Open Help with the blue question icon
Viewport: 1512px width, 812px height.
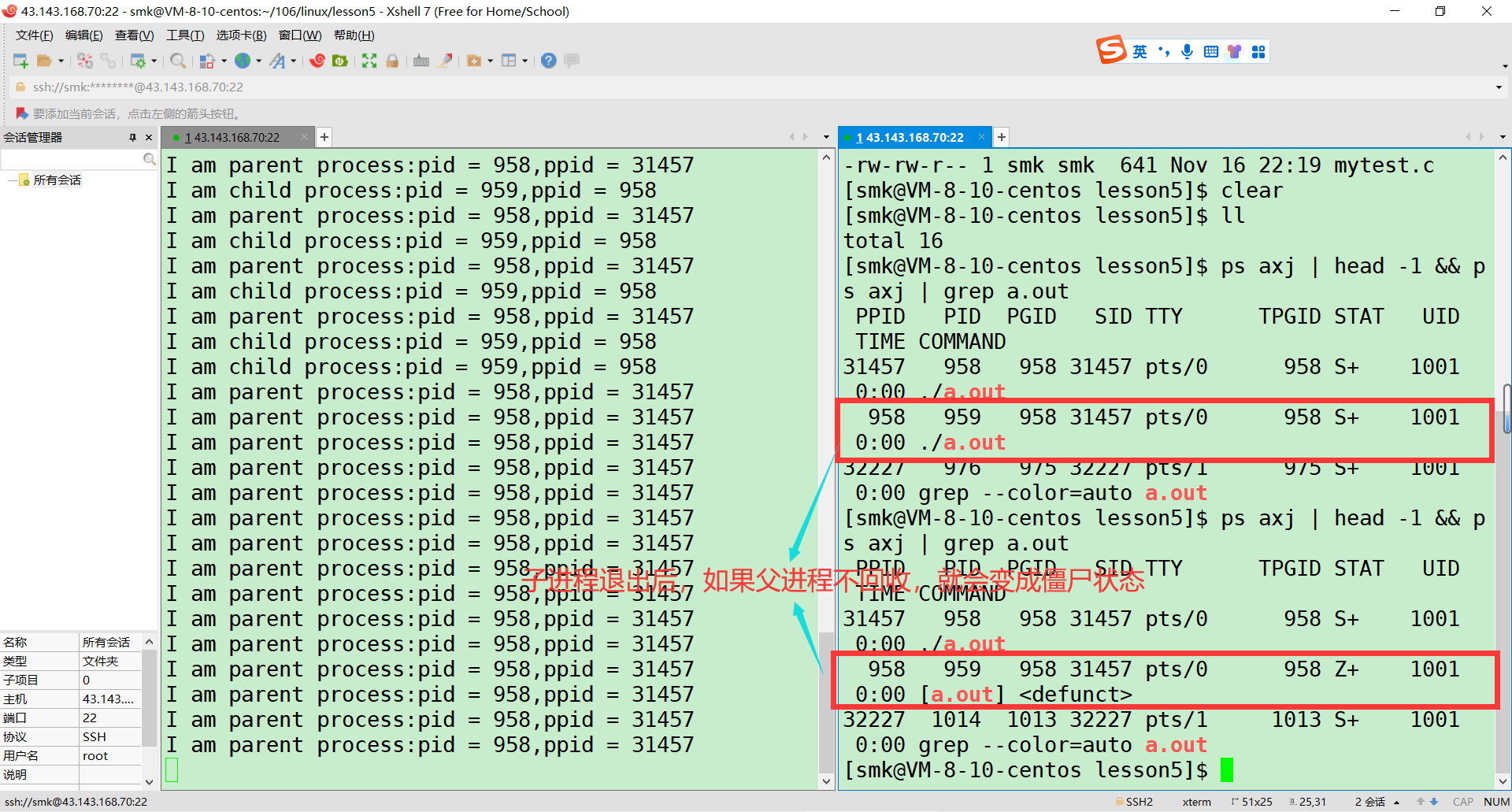click(x=549, y=61)
